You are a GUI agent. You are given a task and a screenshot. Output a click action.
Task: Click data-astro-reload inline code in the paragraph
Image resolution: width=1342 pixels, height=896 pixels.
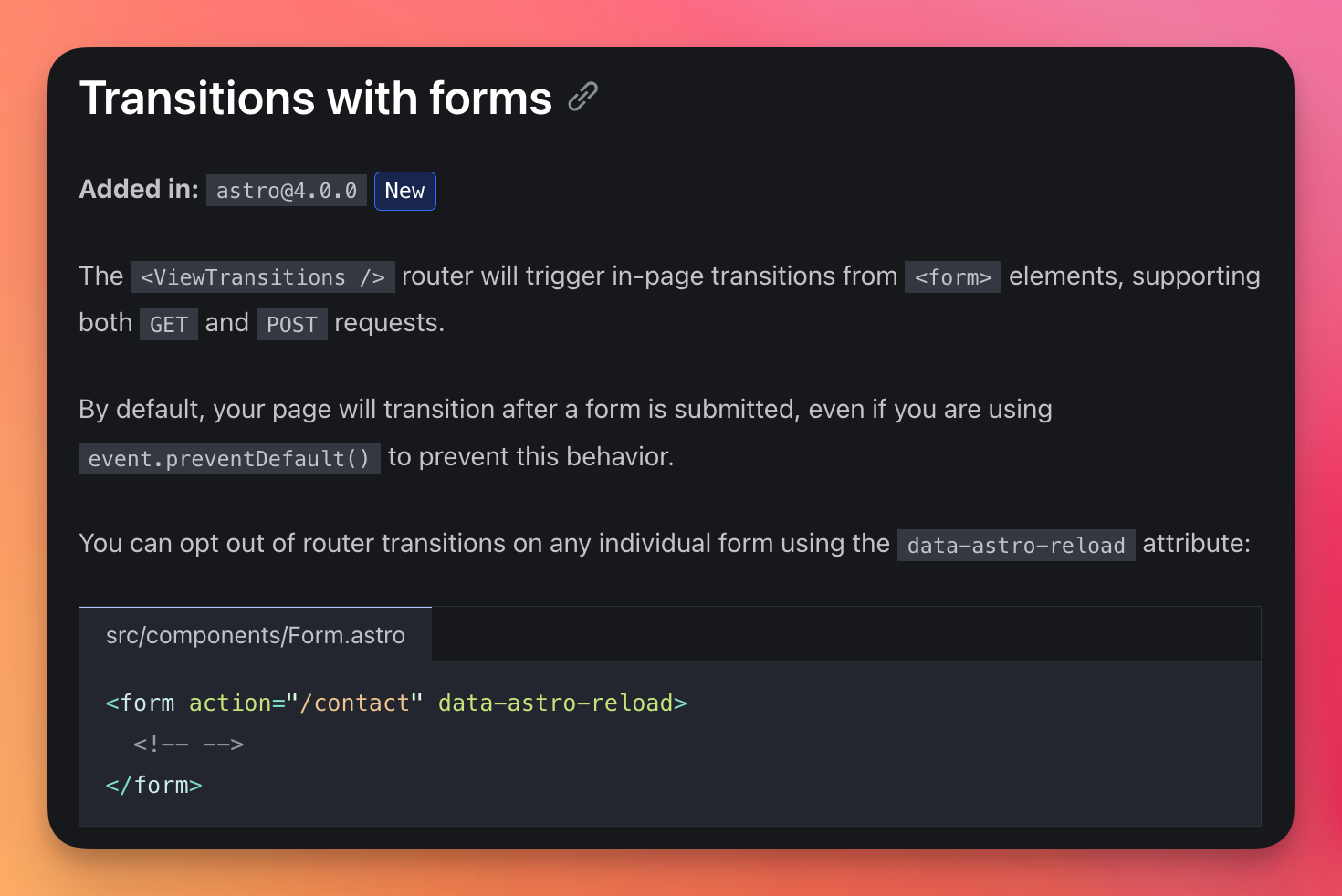(x=1015, y=546)
